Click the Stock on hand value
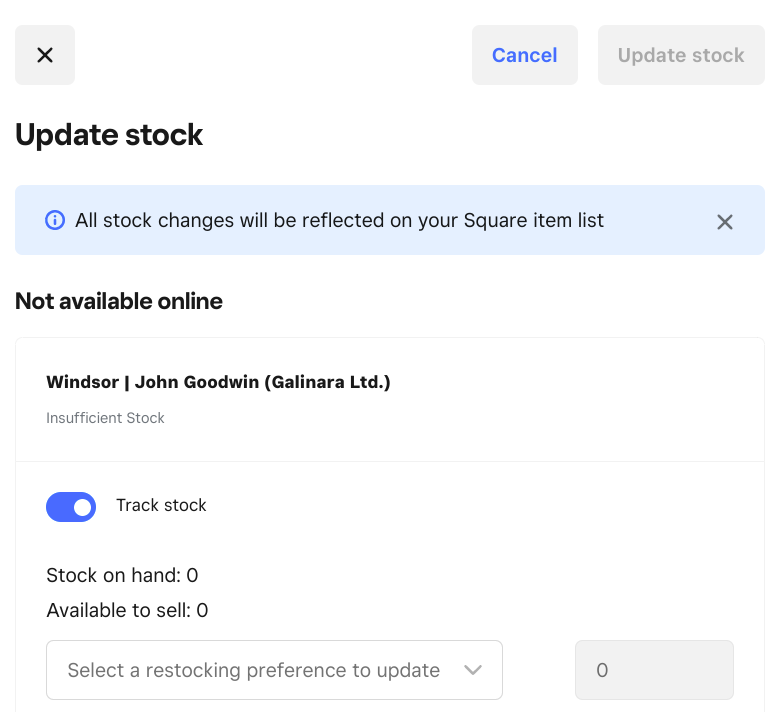The width and height of the screenshot is (780, 712). point(192,575)
